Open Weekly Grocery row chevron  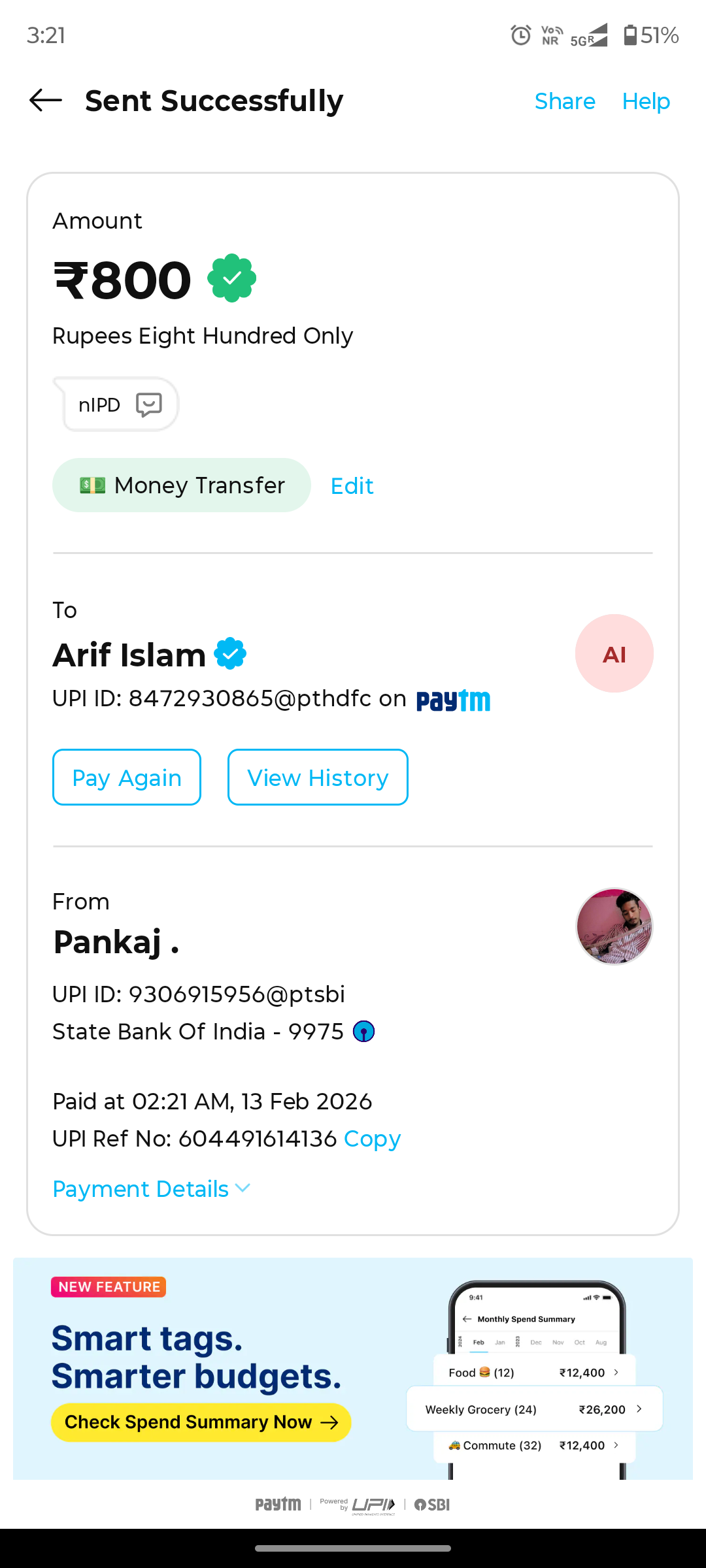639,1409
